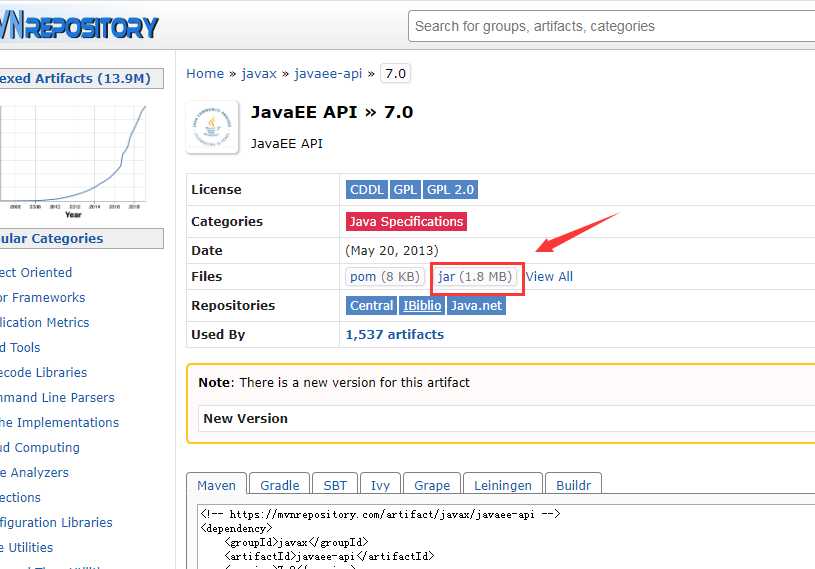Screen dimensions: 815x569
Task: Click the Files row label
Action: click(x=206, y=276)
